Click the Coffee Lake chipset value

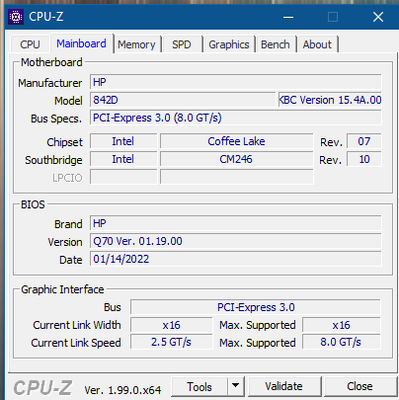click(x=236, y=141)
